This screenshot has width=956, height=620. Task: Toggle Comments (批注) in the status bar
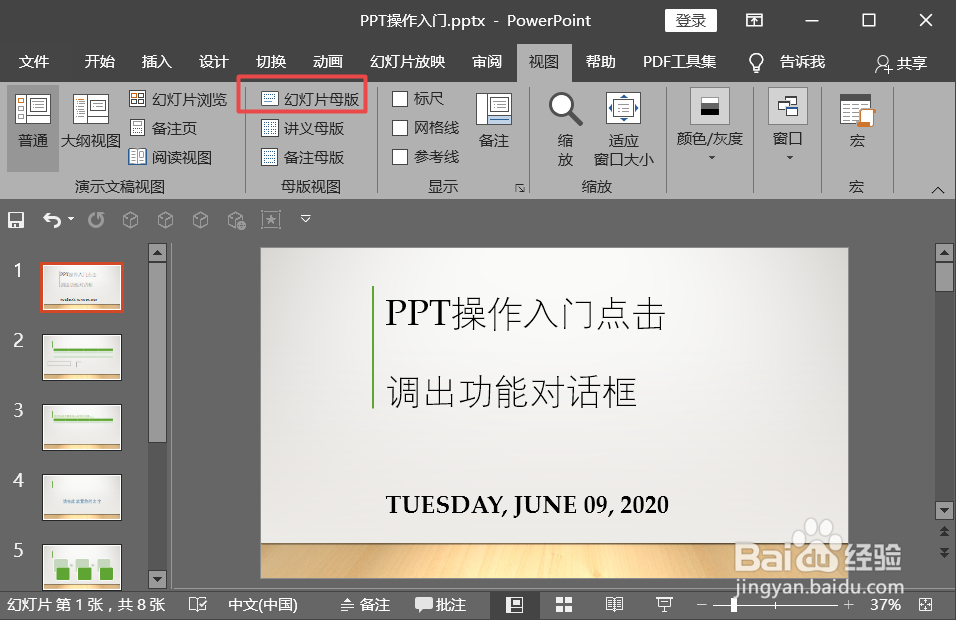click(x=440, y=604)
